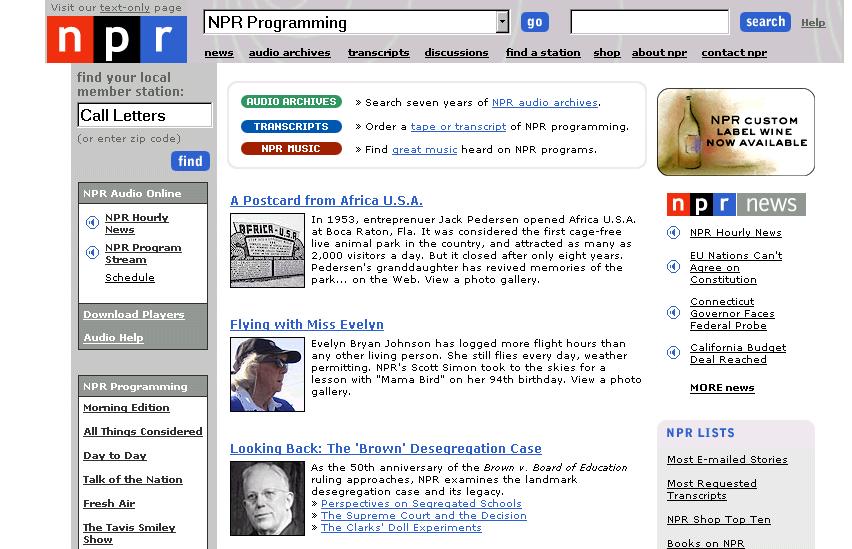
Task: Focus the header search text field
Action: 649,22
